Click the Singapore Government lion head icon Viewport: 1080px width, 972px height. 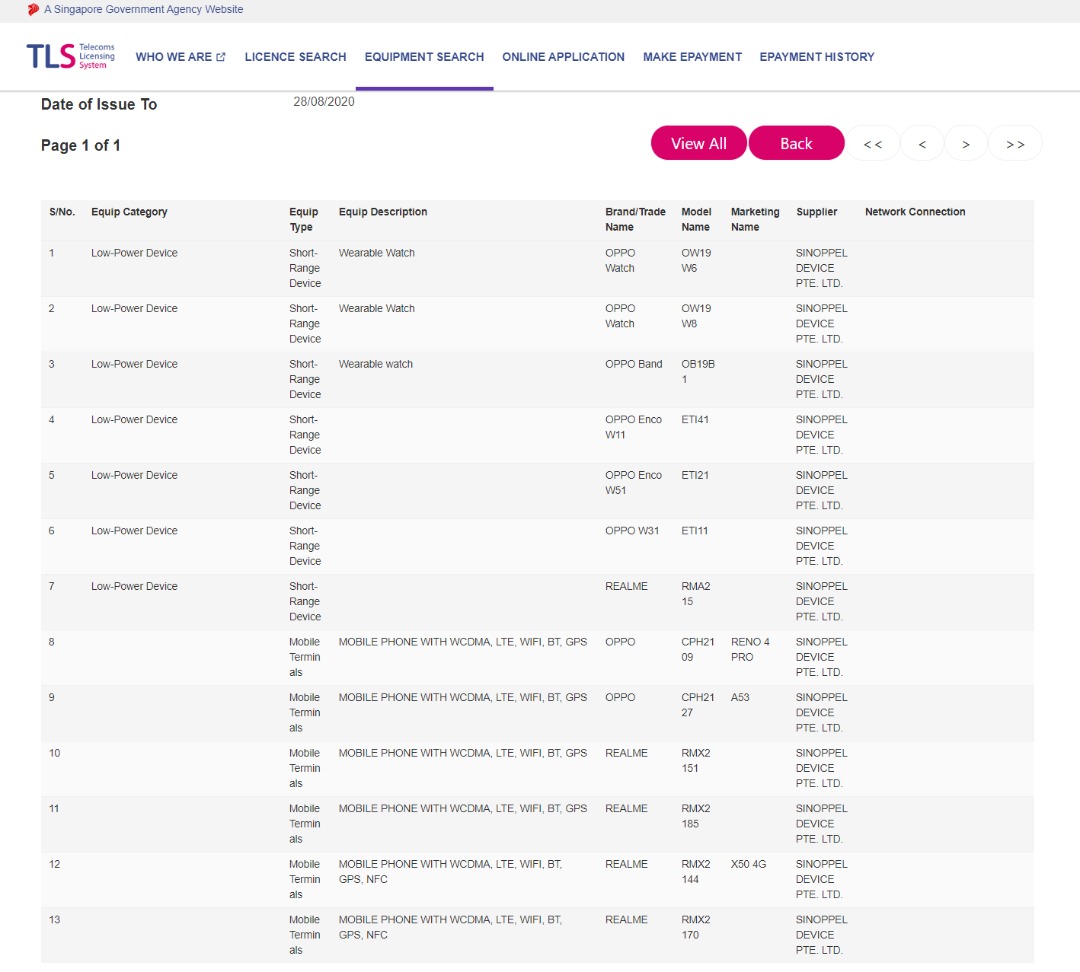(33, 9)
